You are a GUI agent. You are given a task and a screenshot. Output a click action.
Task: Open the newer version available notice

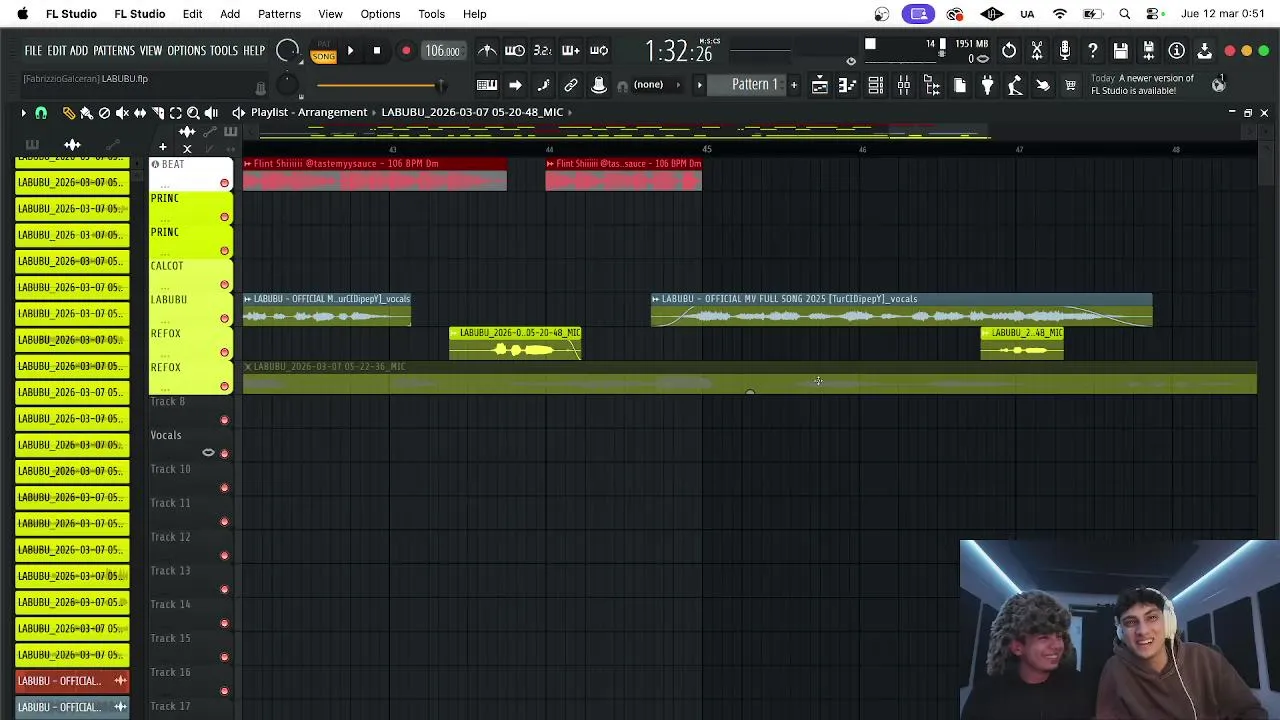[1142, 84]
